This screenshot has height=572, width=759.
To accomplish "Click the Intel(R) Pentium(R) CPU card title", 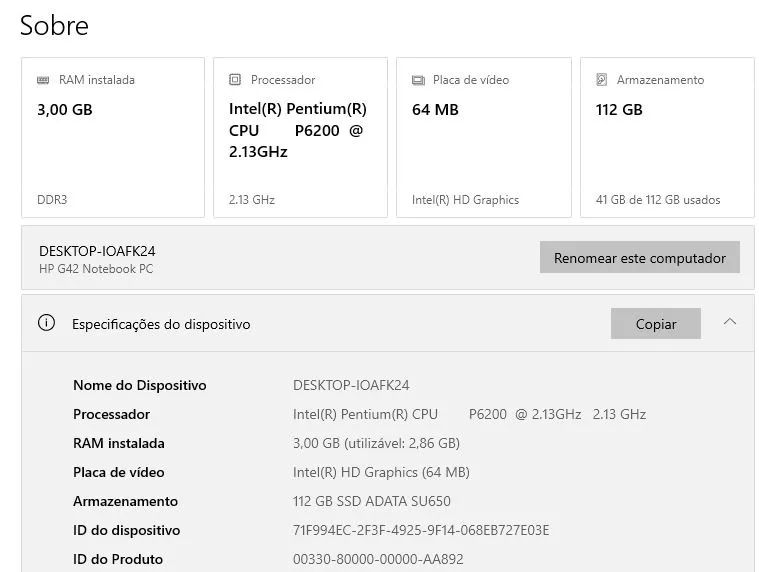I will pyautogui.click(x=298, y=130).
